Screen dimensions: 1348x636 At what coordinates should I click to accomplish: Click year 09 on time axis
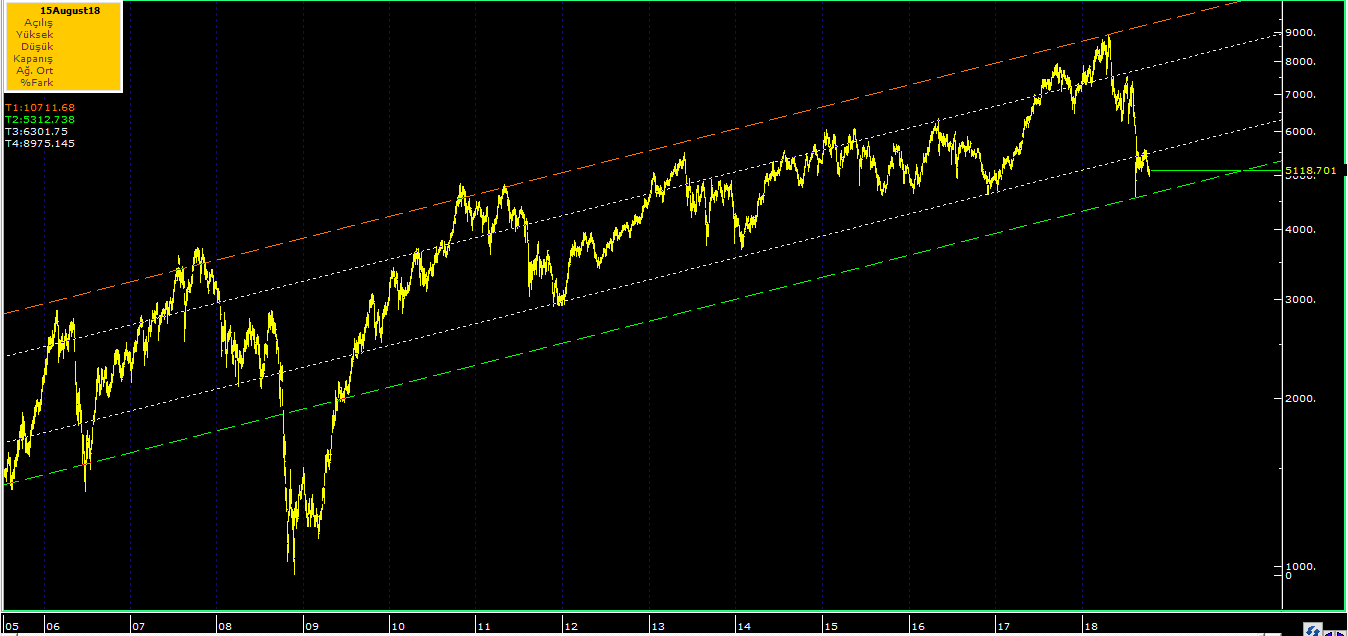coord(312,627)
